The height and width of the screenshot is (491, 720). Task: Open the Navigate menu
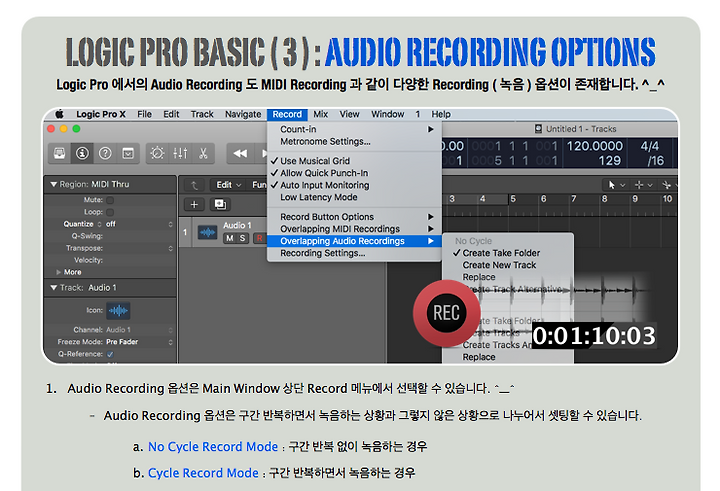coord(243,114)
